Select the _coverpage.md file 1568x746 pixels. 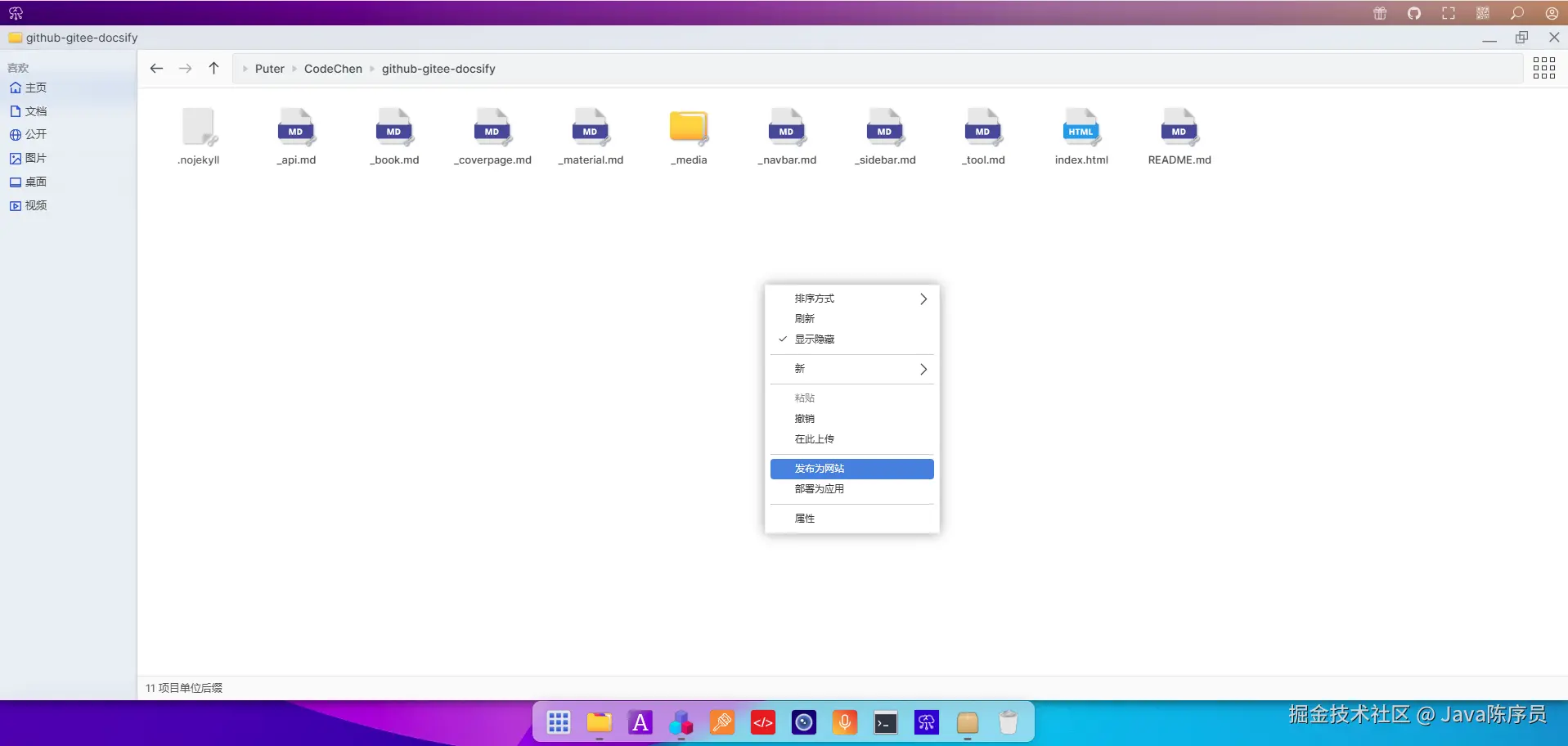click(492, 137)
